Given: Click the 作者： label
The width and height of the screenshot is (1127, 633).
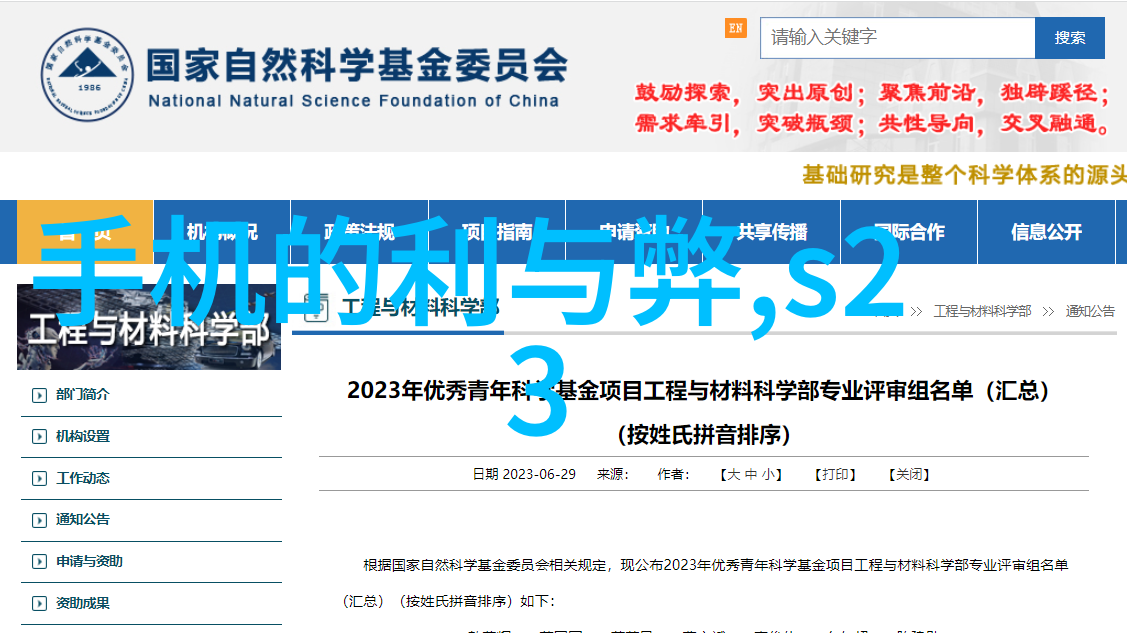Looking at the screenshot, I should 673,474.
